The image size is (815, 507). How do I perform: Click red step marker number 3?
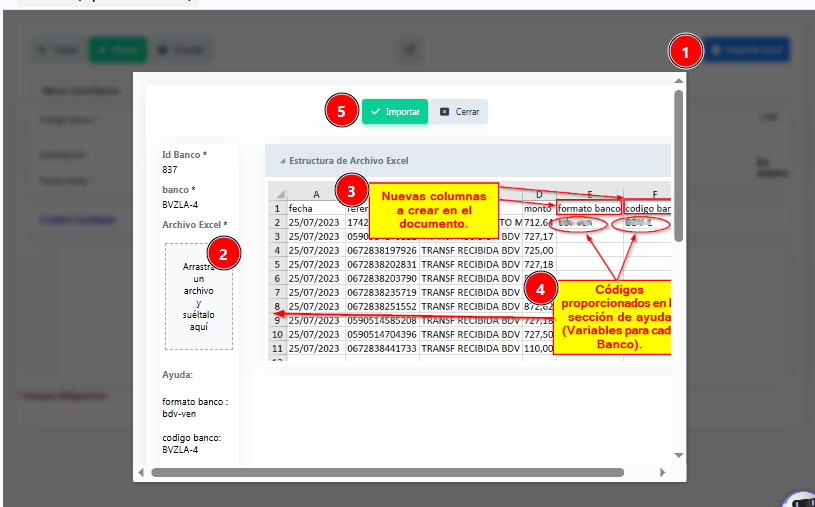pos(348,188)
